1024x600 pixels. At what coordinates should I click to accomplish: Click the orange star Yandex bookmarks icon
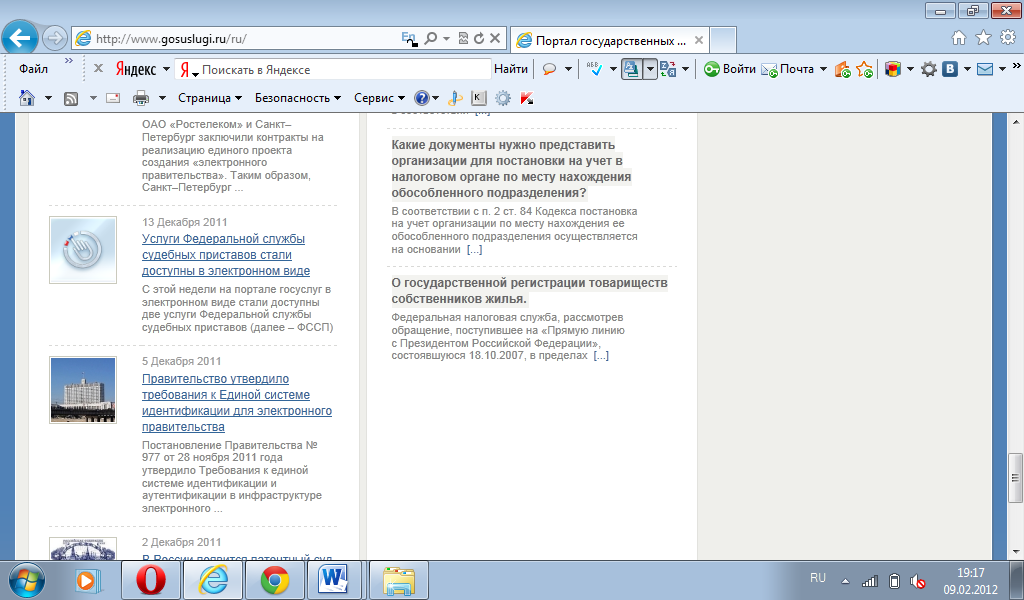click(x=864, y=69)
